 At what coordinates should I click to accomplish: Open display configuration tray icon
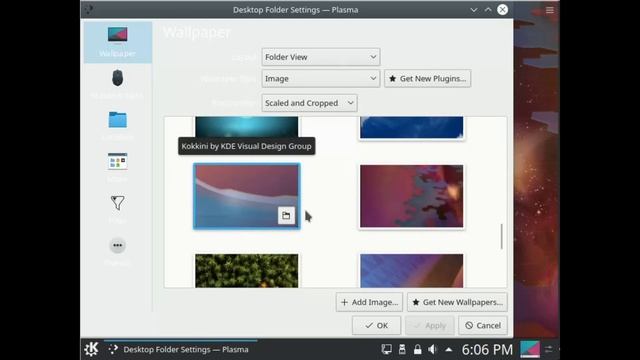pyautogui.click(x=386, y=349)
